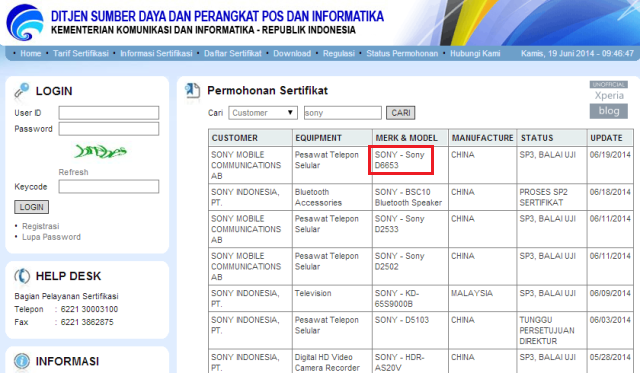
Task: Open Status Permohonan in the navigation bar
Action: tap(402, 53)
